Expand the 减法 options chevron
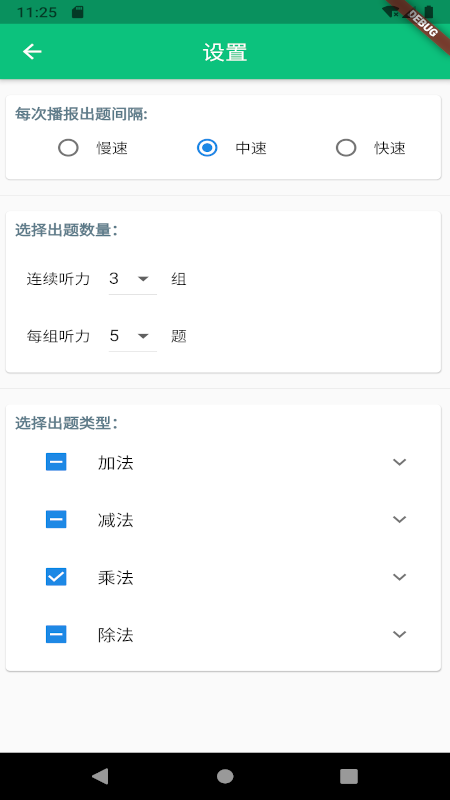This screenshot has width=450, height=800. coord(399,519)
